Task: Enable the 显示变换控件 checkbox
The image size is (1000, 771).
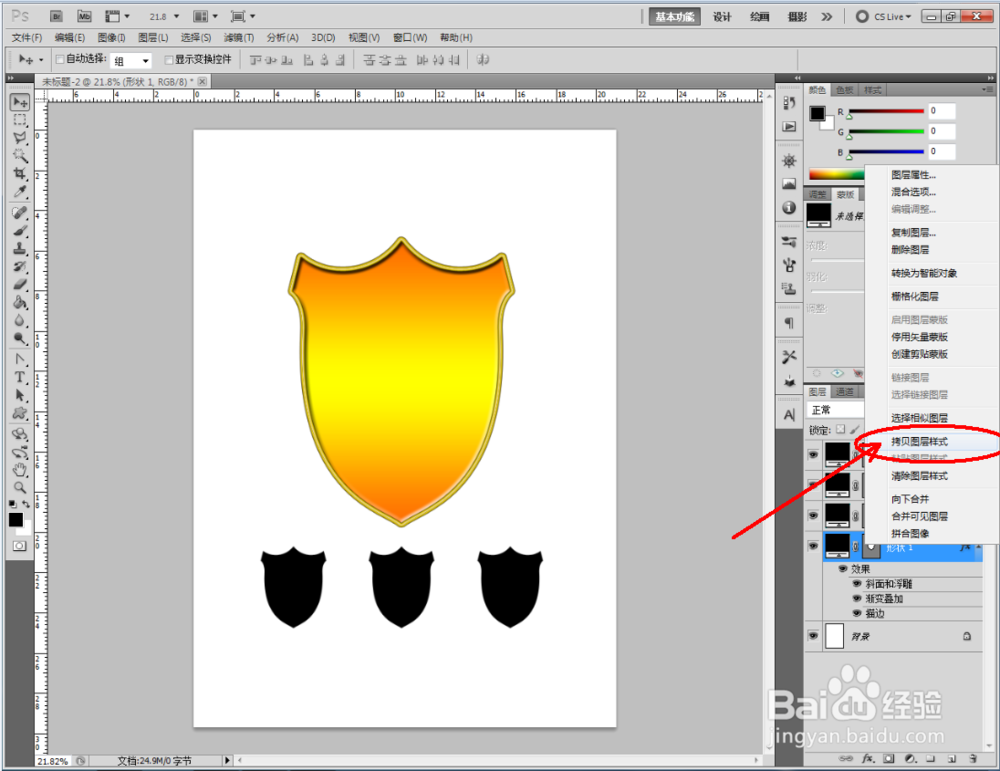Action: (169, 59)
